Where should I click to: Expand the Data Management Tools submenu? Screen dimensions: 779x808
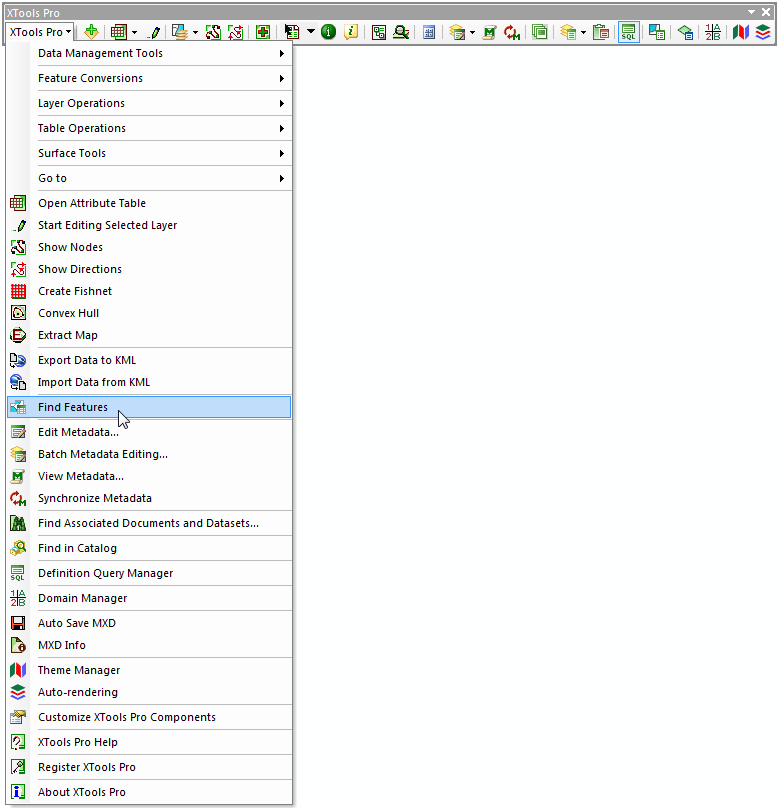(x=149, y=53)
